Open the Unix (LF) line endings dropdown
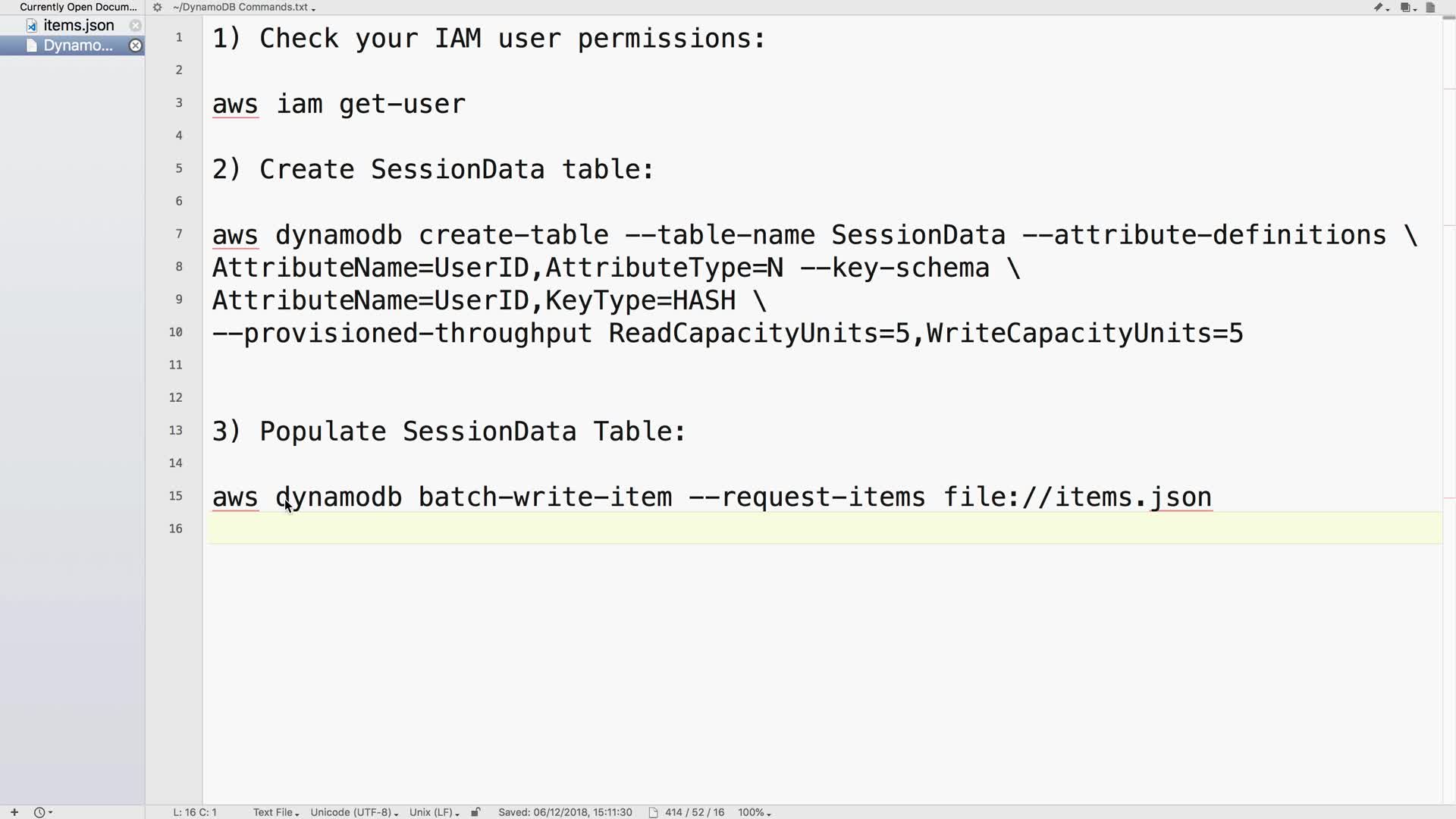Viewport: 1456px width, 819px height. [x=434, y=812]
